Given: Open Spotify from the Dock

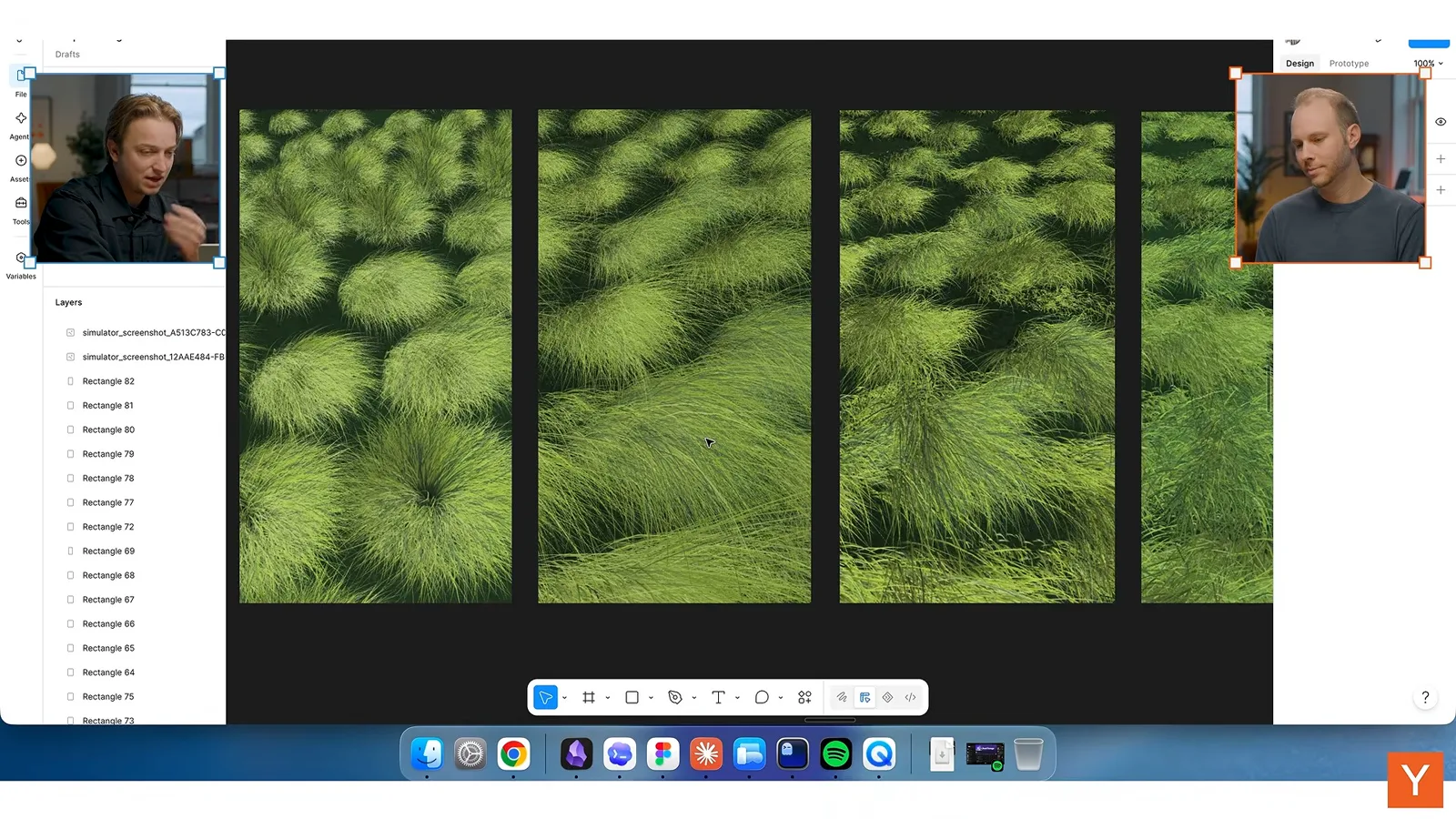Looking at the screenshot, I should click(835, 753).
